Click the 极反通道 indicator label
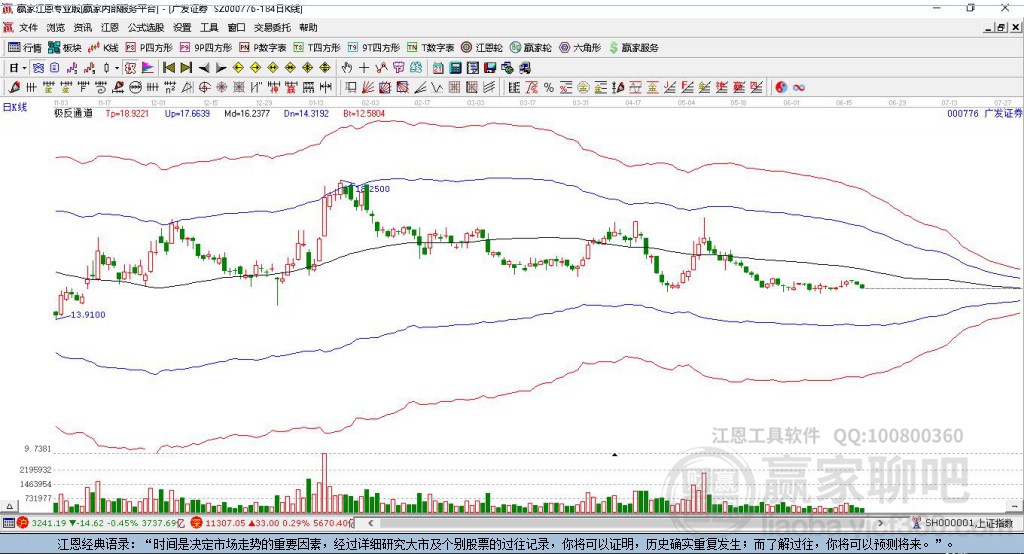Screen dimensions: 1024x554 pyautogui.click(x=73, y=114)
